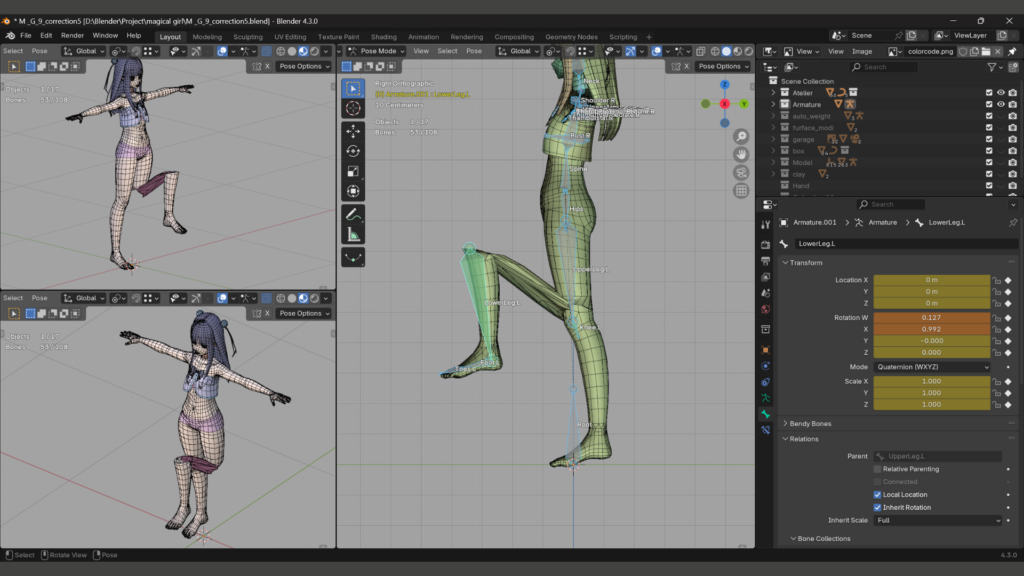The width and height of the screenshot is (1024, 576).
Task: Open the Inherit Scale dropdown
Action: click(x=937, y=520)
